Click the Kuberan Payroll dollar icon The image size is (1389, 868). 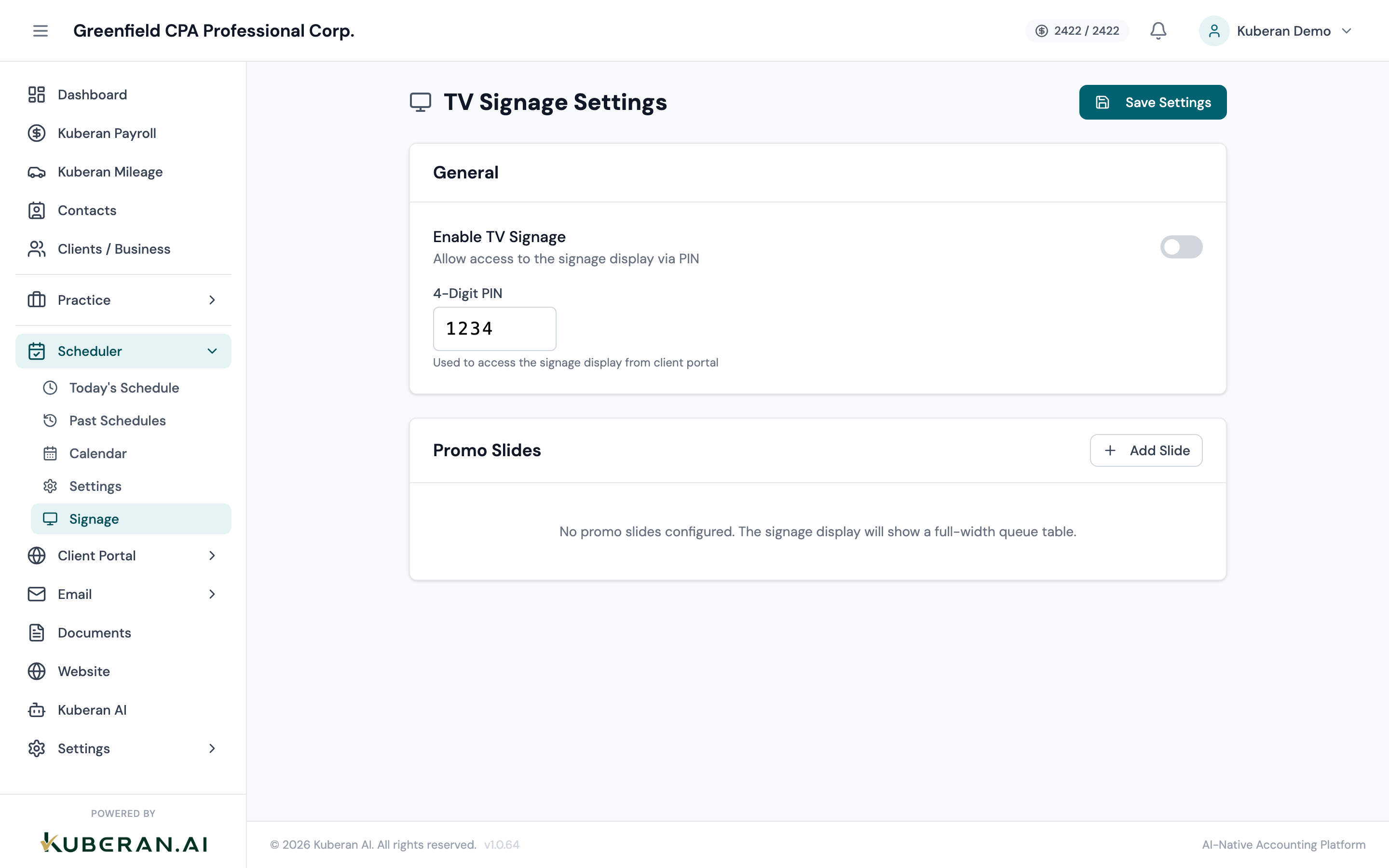pos(37,133)
